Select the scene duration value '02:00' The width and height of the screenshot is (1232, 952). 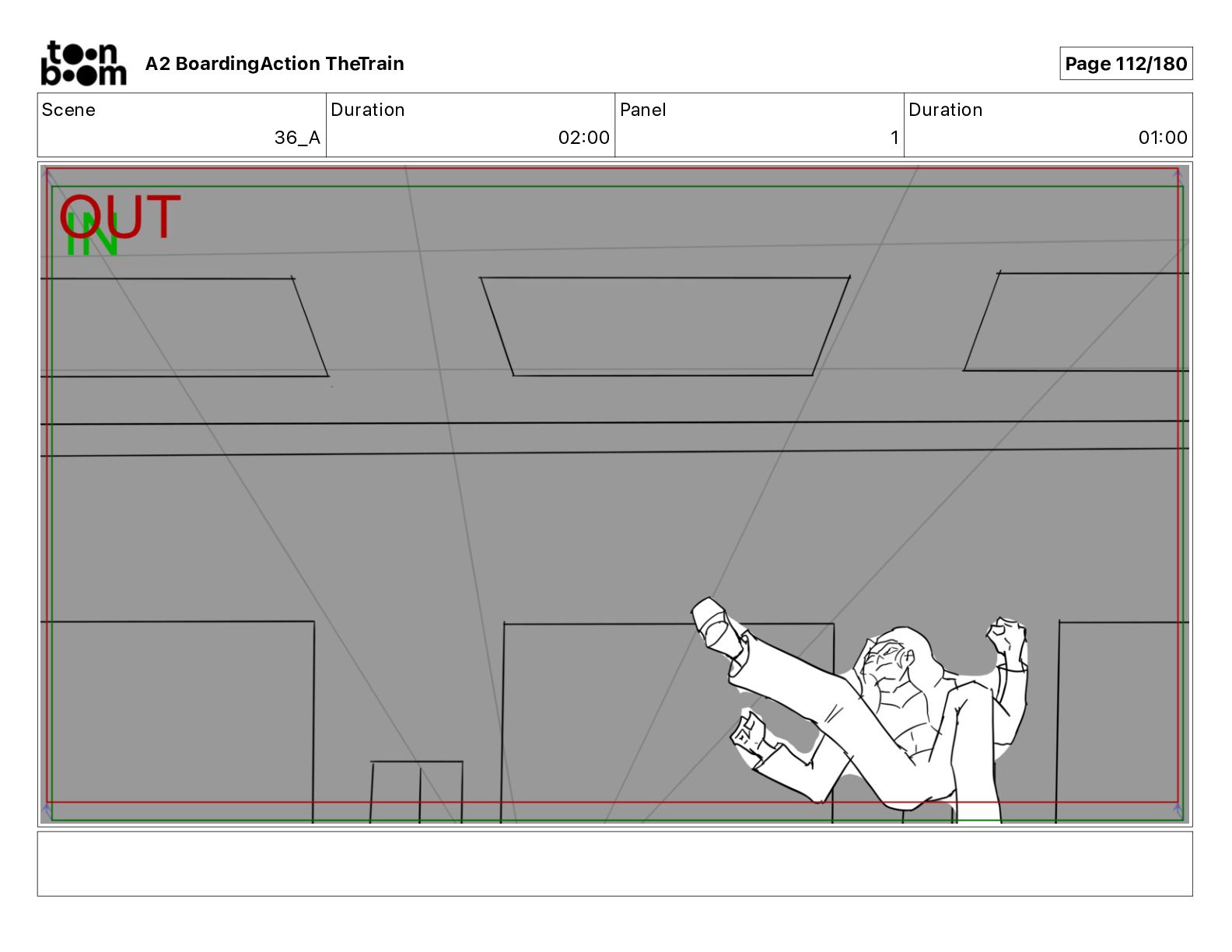click(583, 138)
